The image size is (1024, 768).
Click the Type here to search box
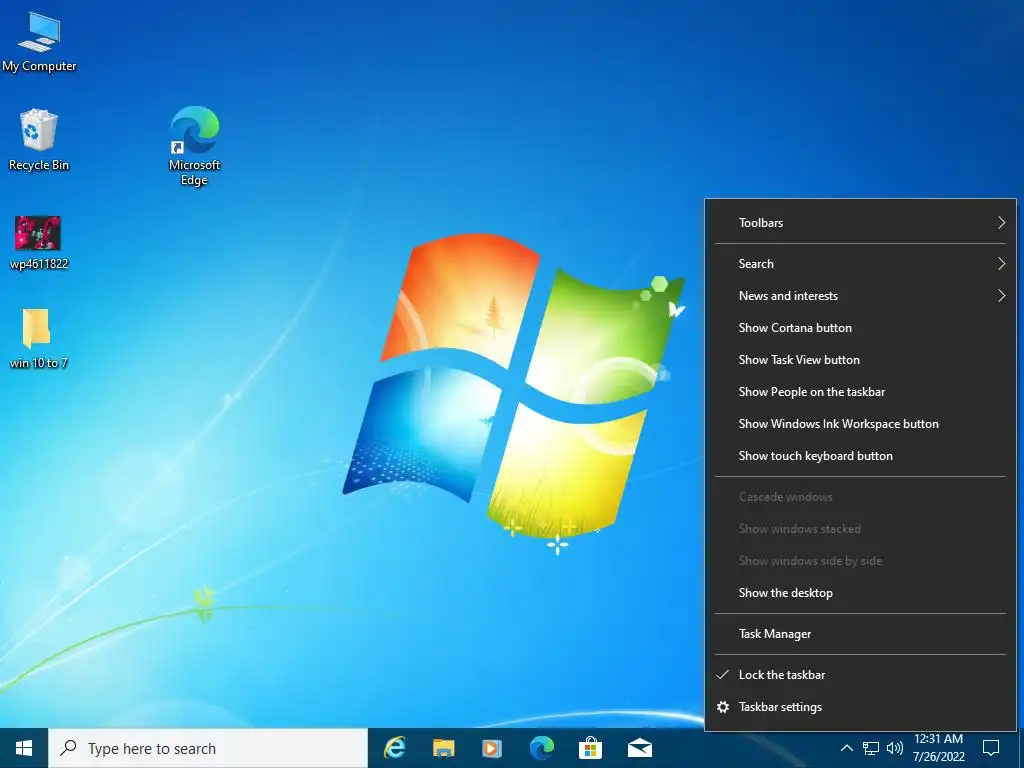[208, 748]
